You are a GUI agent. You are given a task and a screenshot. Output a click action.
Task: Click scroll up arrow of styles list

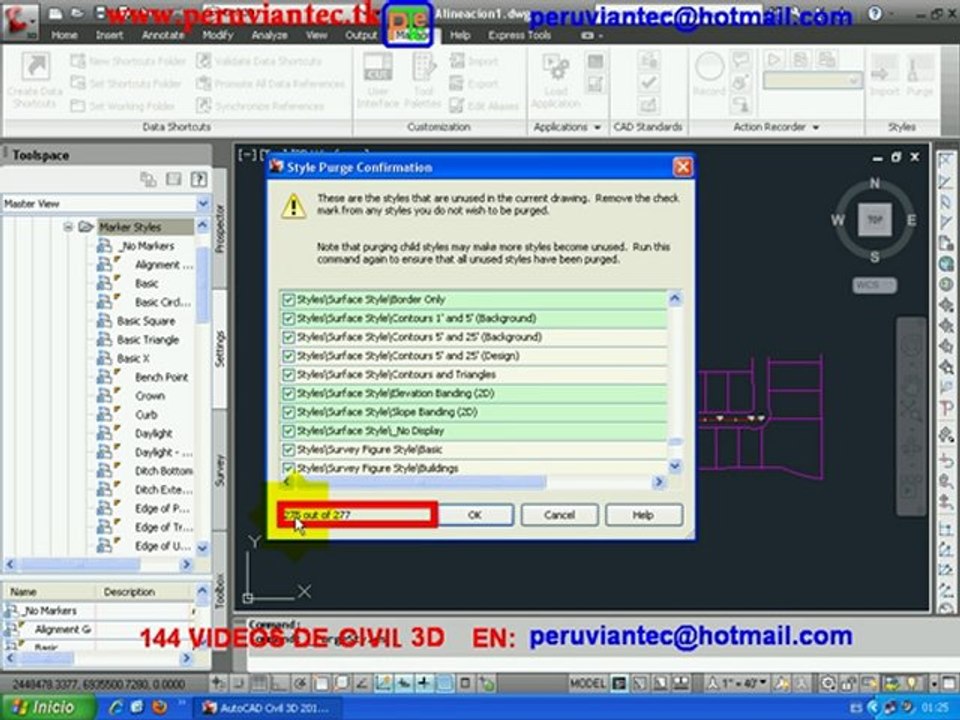675,299
